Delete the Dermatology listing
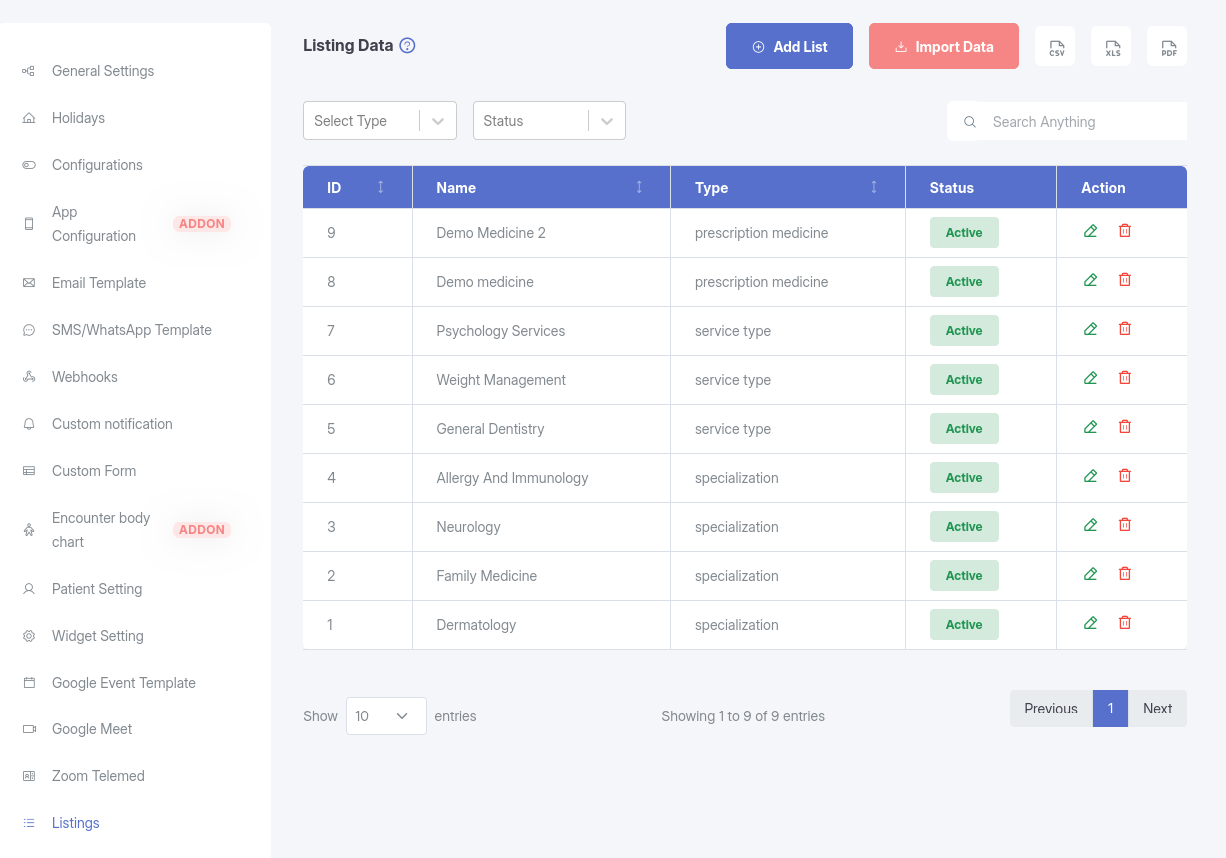The width and height of the screenshot is (1226, 858). 1125,623
